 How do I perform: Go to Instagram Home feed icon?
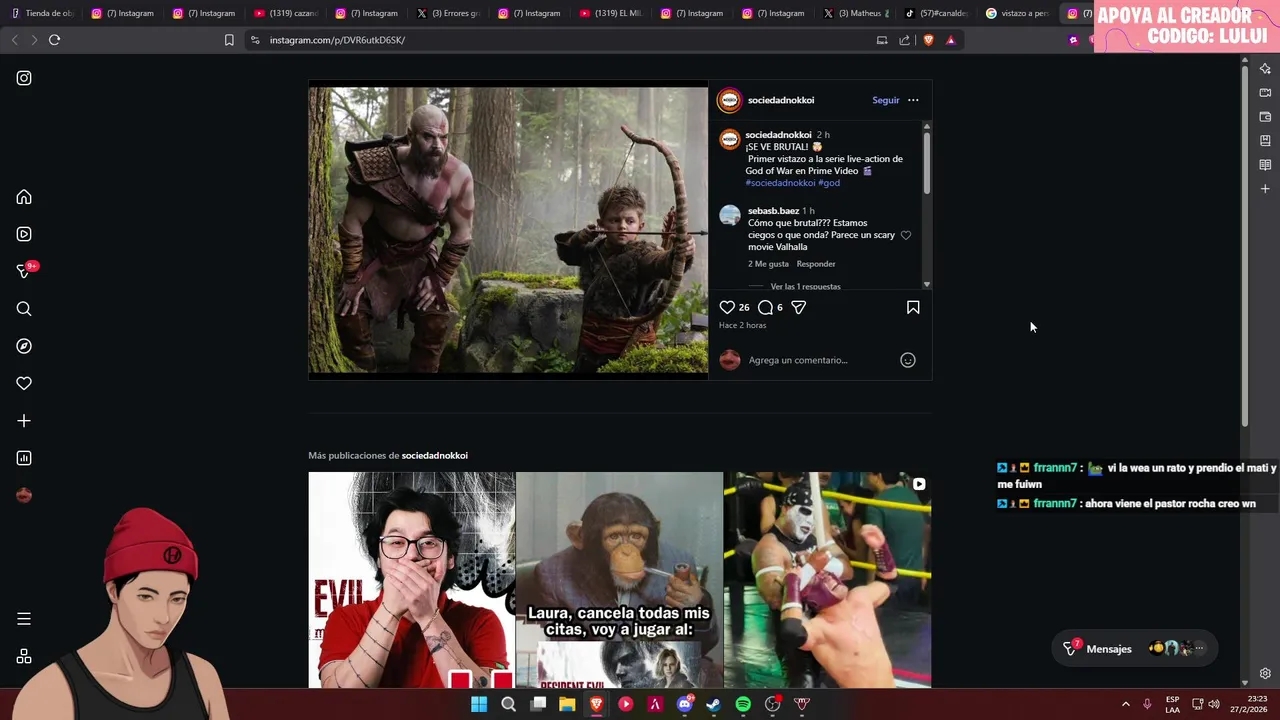click(24, 197)
